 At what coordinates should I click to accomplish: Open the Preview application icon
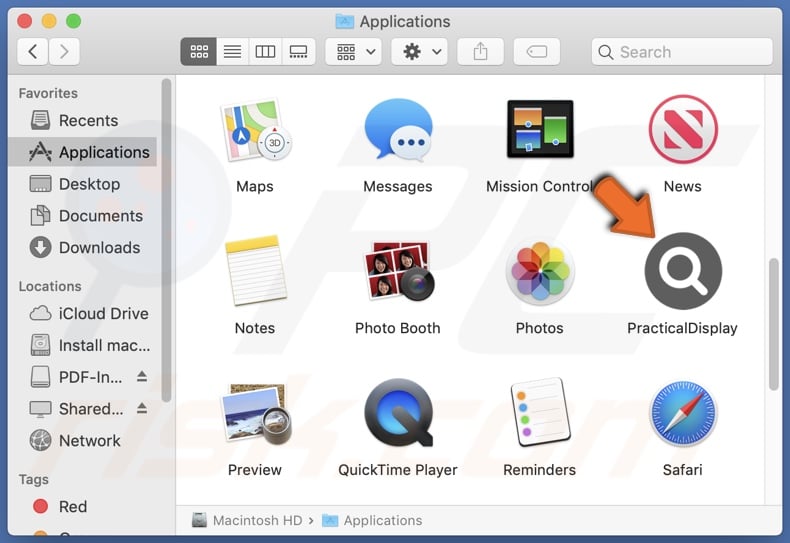pyautogui.click(x=255, y=414)
